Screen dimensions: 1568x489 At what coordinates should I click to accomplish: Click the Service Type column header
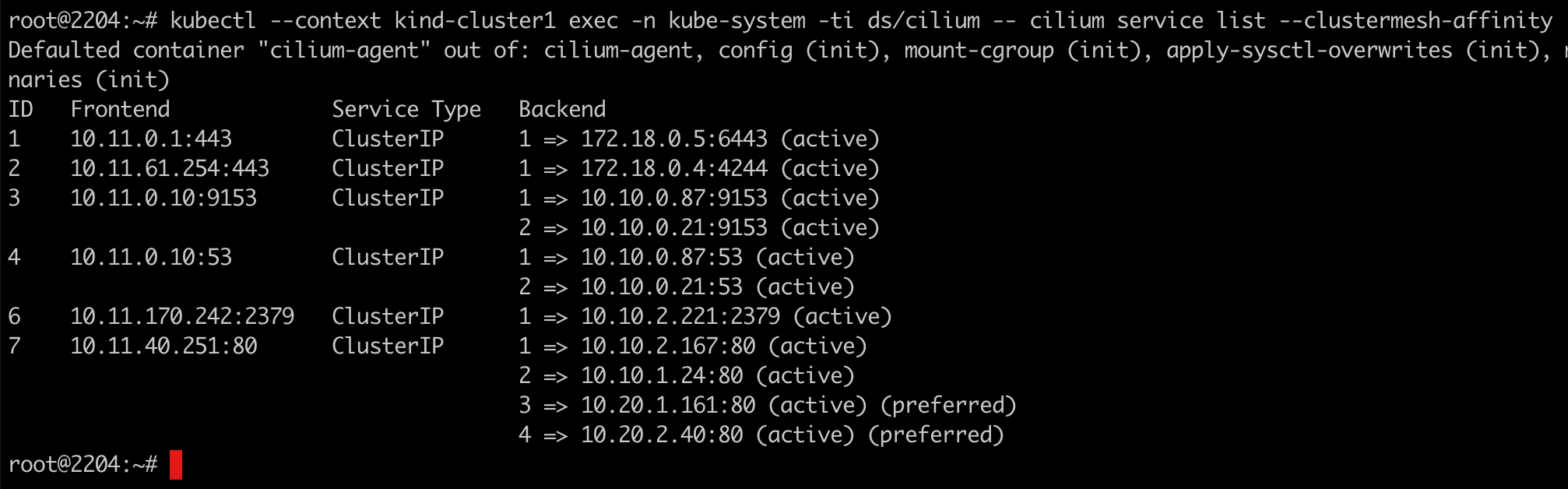pyautogui.click(x=406, y=110)
